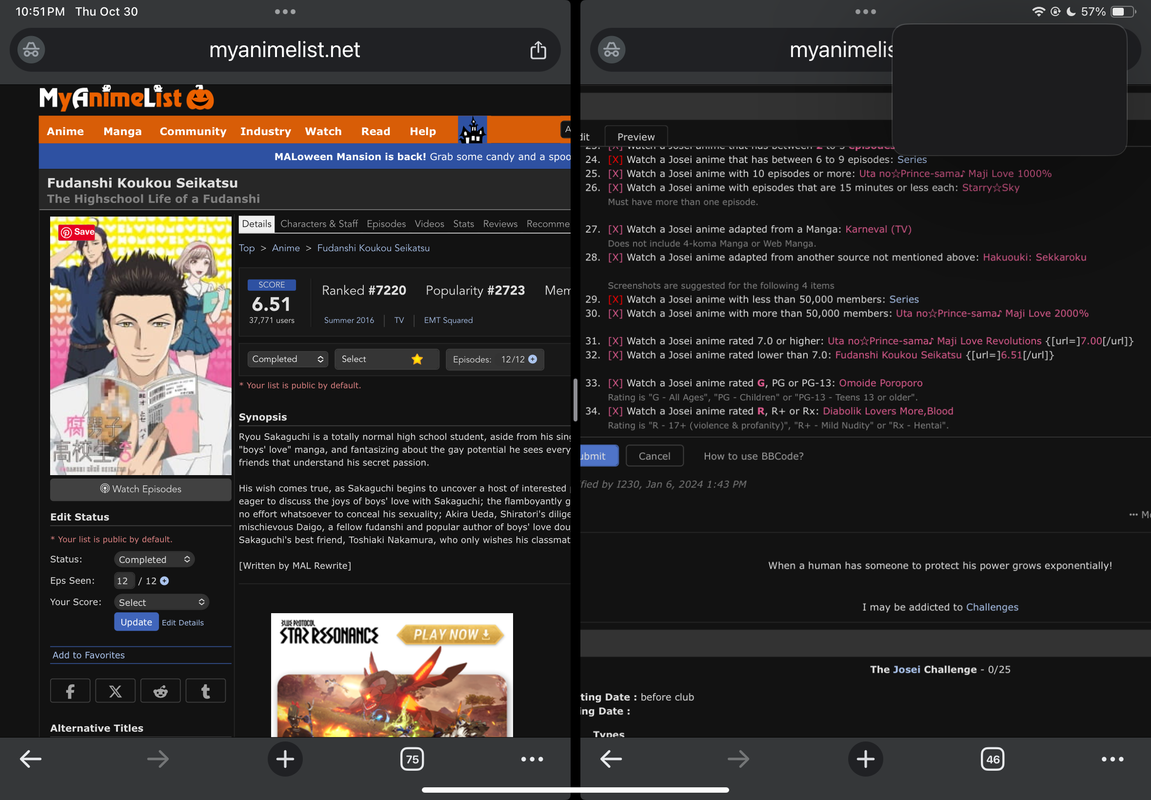Open left window's more options menu
The height and width of the screenshot is (800, 1151).
532,759
